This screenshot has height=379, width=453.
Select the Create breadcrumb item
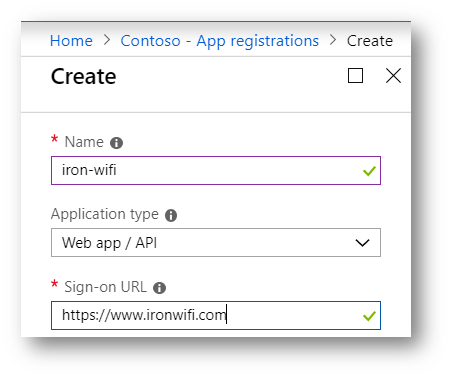pyautogui.click(x=370, y=41)
